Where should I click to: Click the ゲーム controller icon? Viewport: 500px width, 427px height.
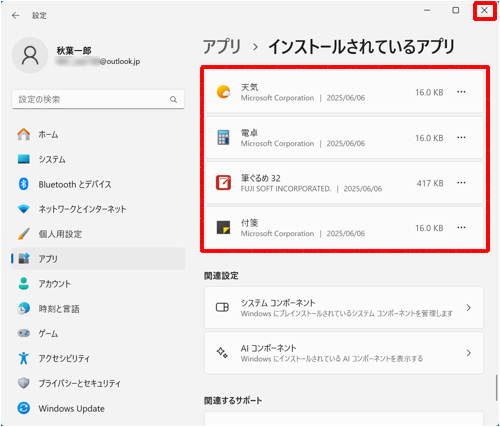tap(24, 333)
